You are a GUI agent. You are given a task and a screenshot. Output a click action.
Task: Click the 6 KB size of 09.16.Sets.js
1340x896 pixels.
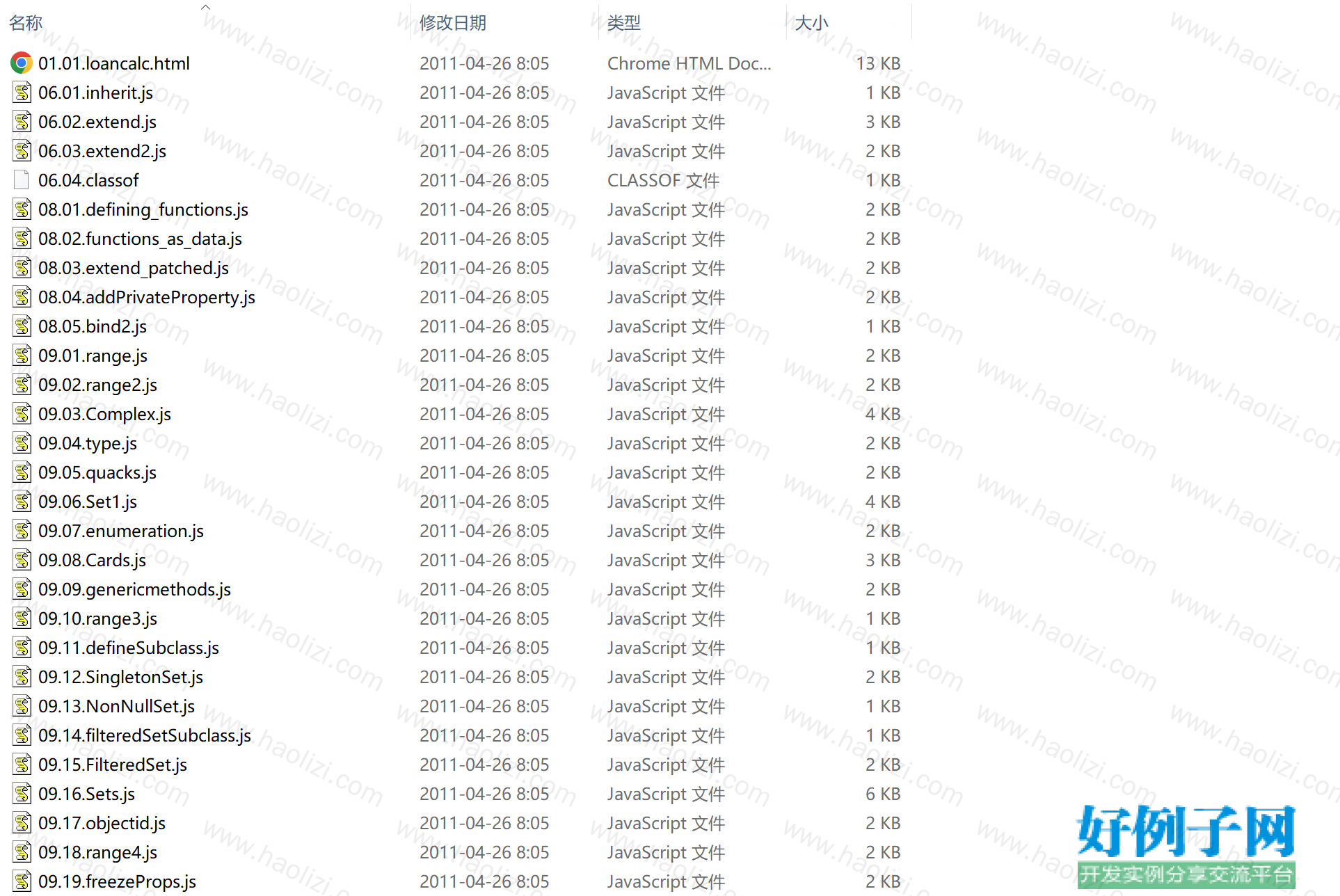coord(883,794)
